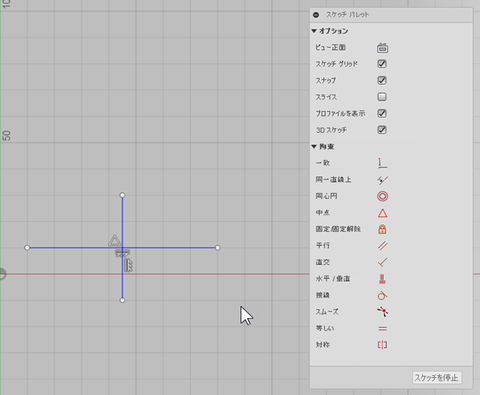
Task: Apply the 同一直線上 collinear constraint icon
Action: [382, 180]
